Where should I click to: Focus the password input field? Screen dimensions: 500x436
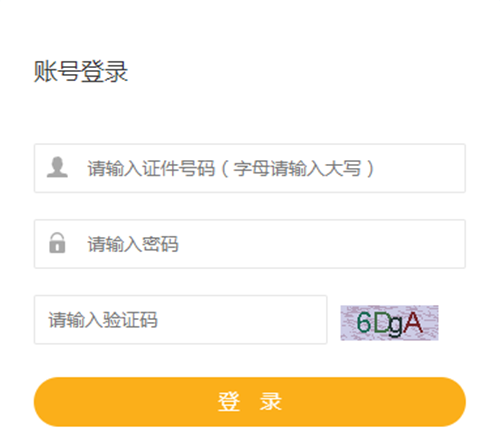pos(250,244)
